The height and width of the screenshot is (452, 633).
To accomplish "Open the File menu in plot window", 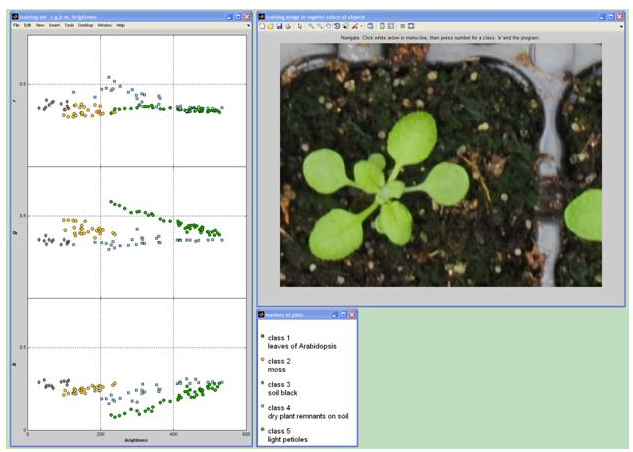I will point(16,24).
